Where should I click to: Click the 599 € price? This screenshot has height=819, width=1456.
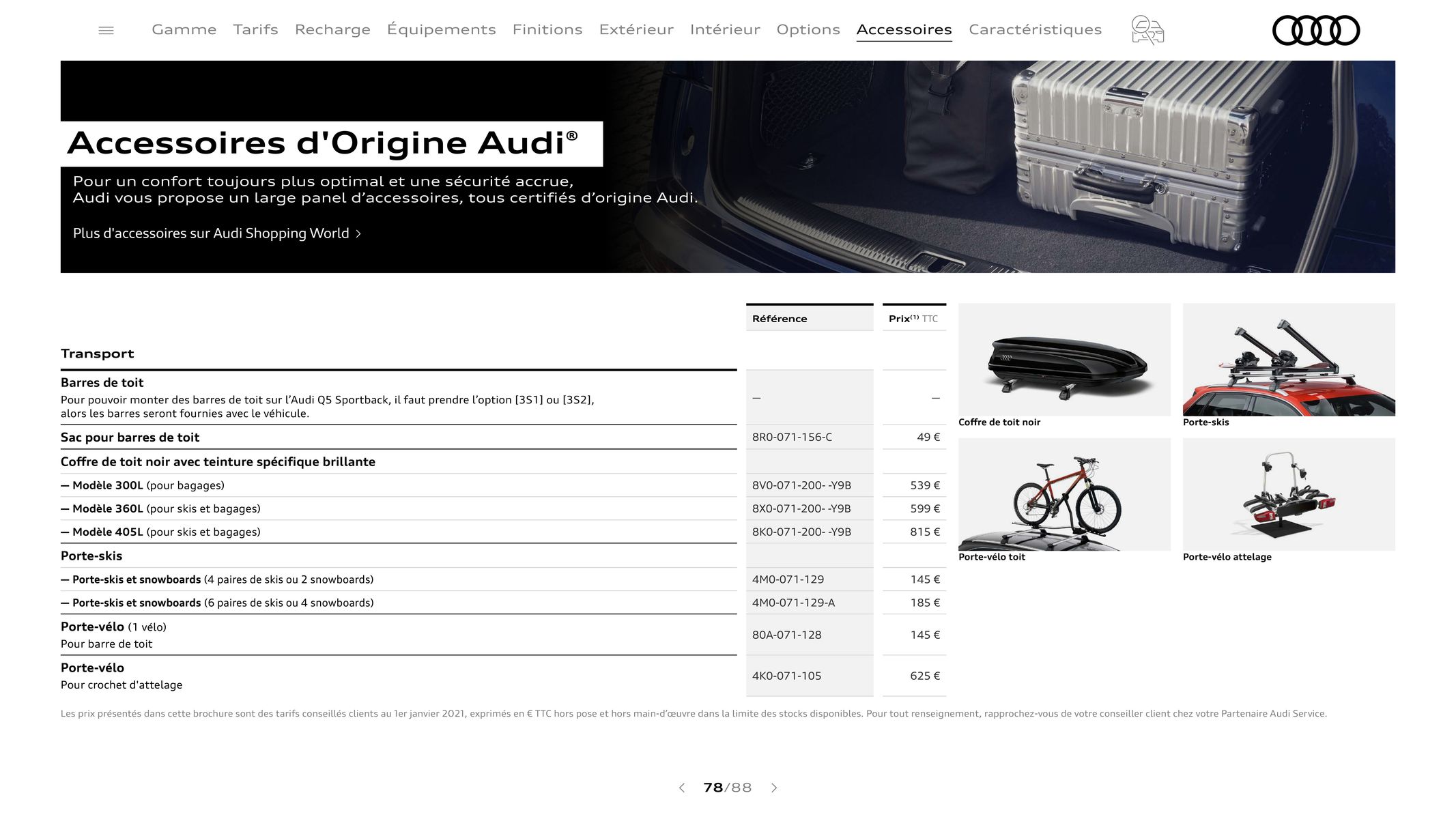tap(925, 508)
